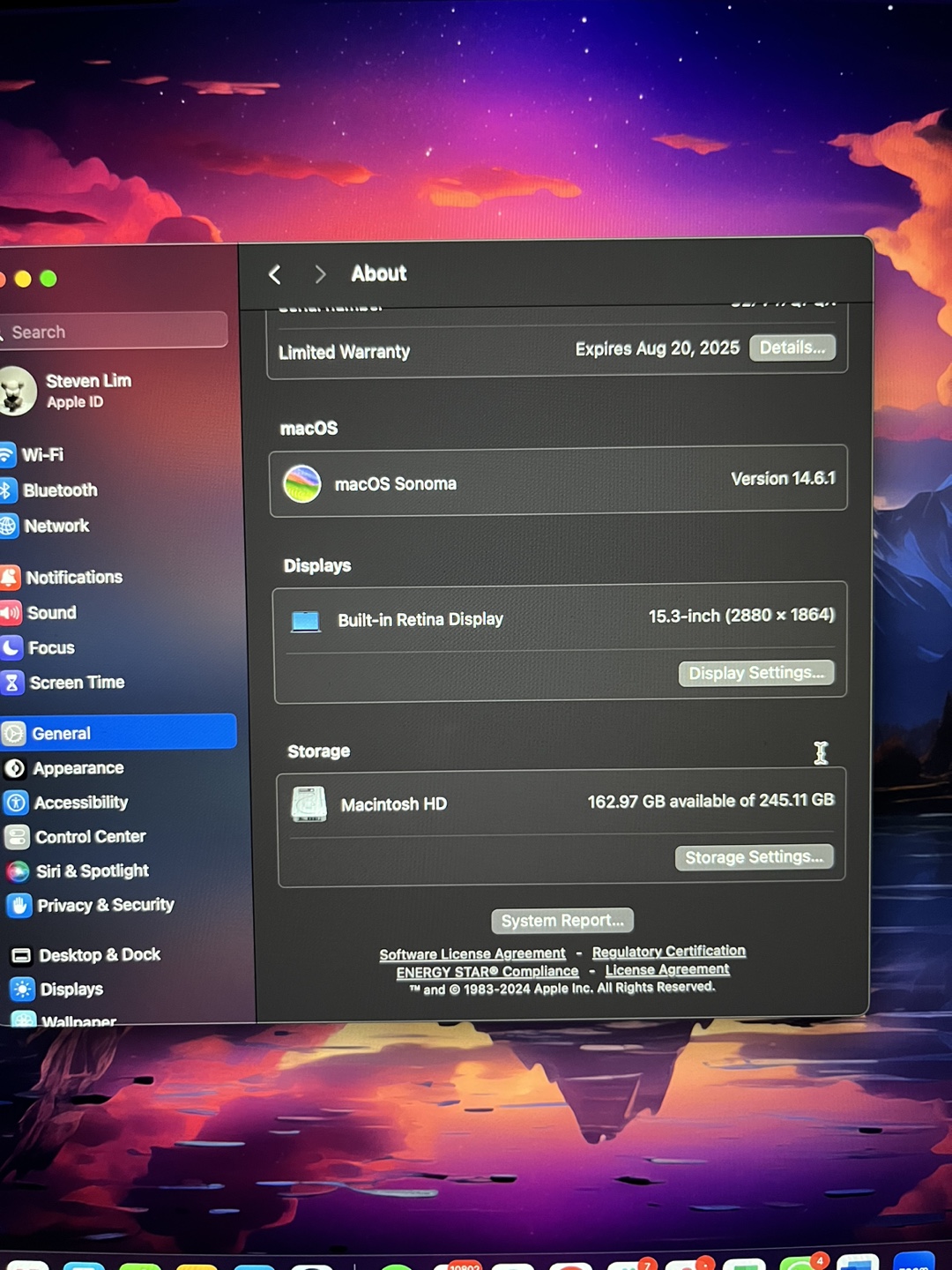This screenshot has height=1270, width=952.
Task: Click the Macintosh HD drive icon
Action: 309,804
